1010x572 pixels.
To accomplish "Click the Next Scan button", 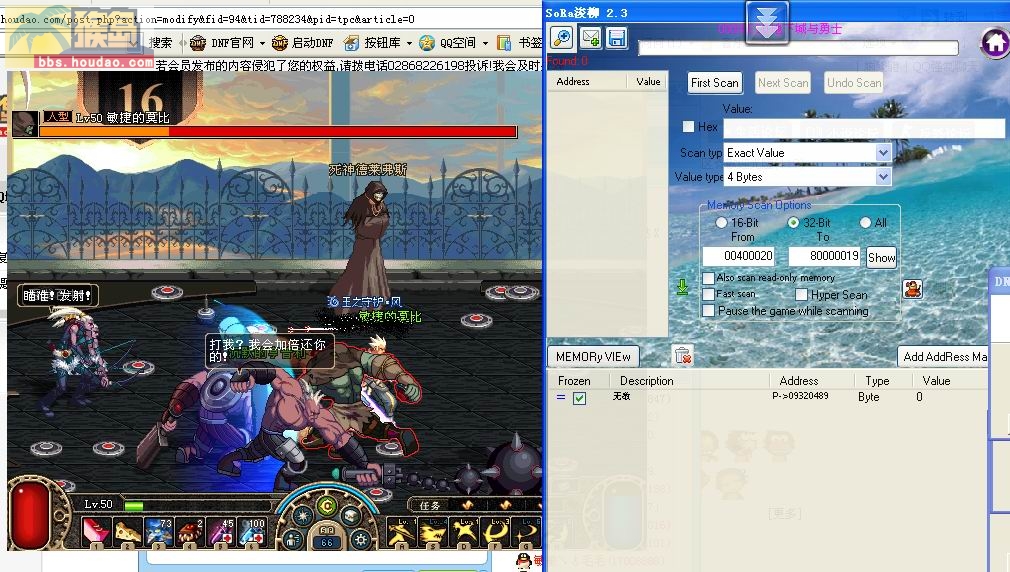I will (783, 82).
